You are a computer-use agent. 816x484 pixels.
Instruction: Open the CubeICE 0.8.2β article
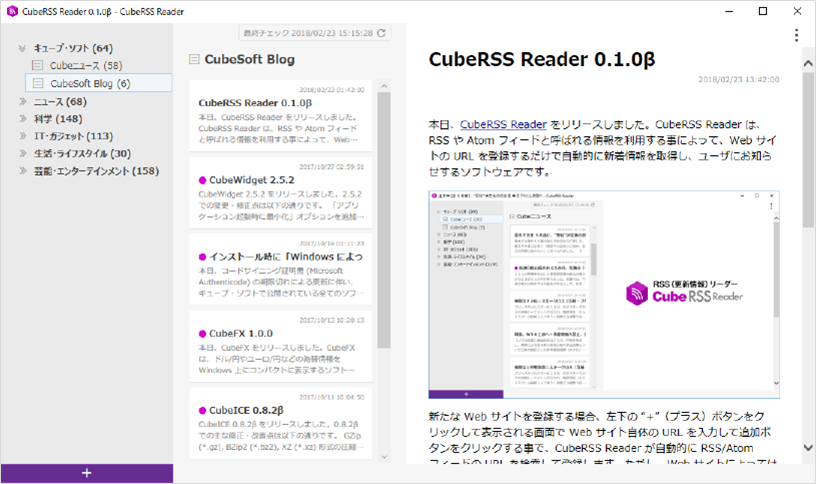coord(281,423)
